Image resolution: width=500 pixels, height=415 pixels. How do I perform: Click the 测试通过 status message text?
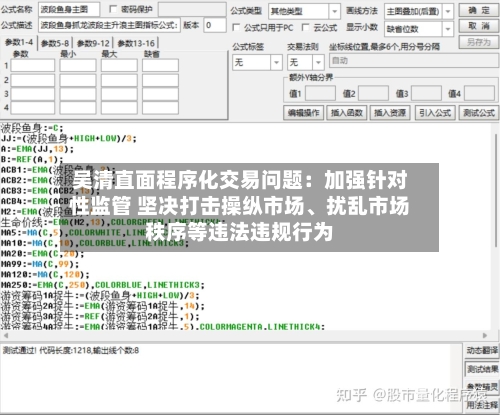71,351
